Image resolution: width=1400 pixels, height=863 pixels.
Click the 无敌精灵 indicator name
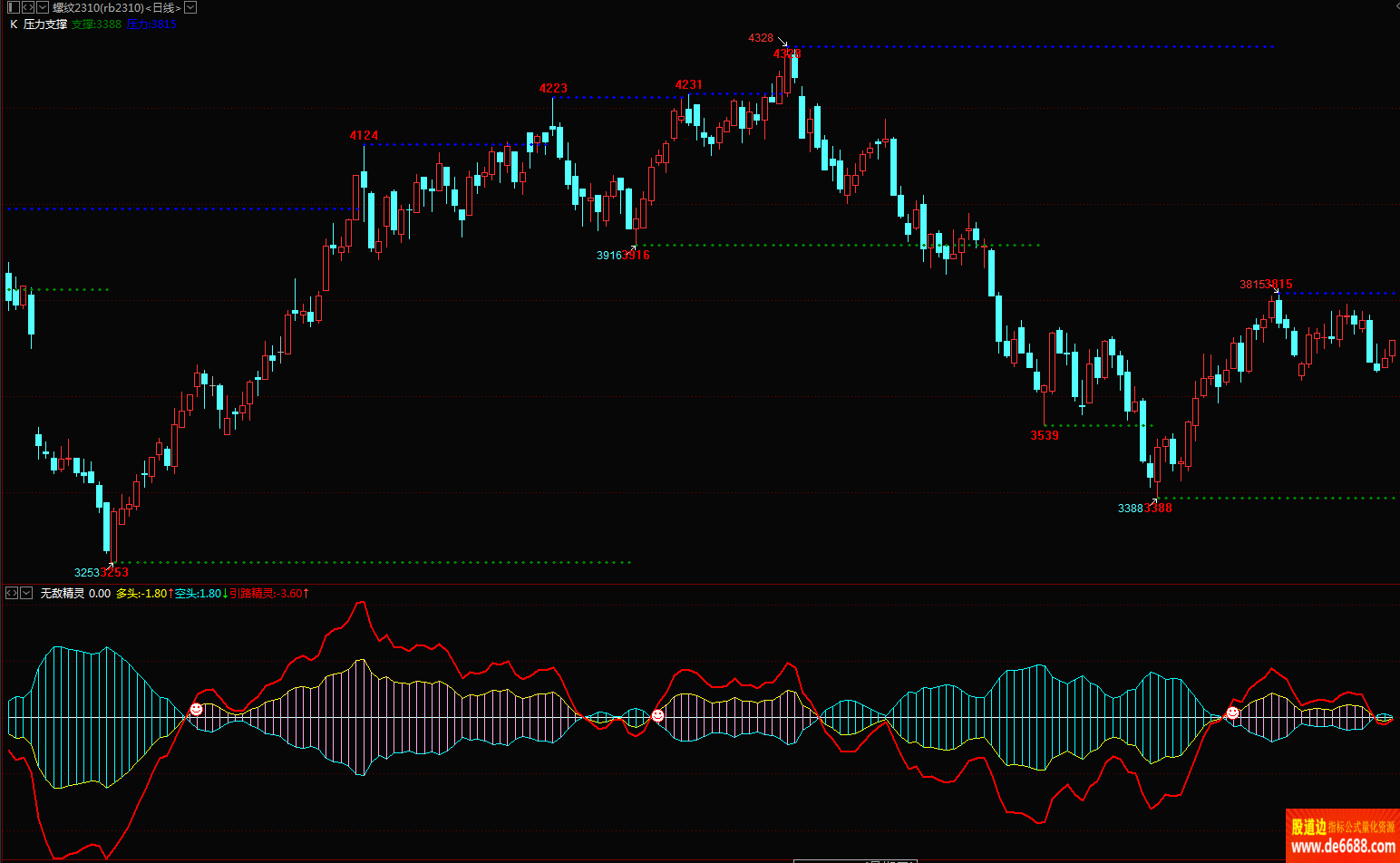(63, 594)
